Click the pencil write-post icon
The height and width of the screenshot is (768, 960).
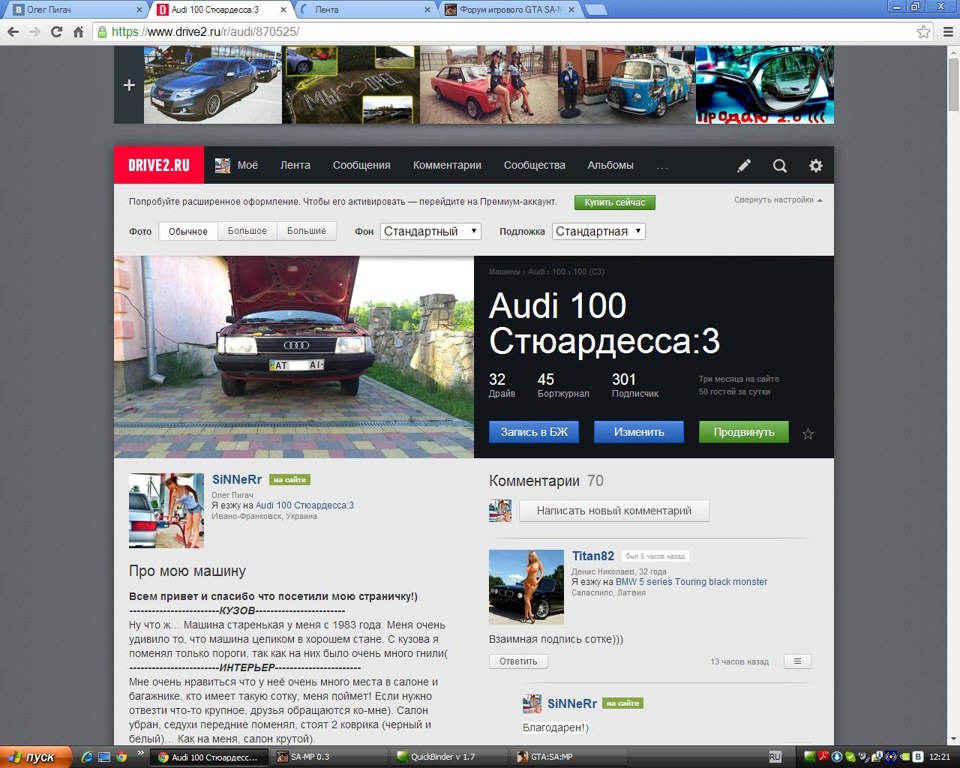744,165
